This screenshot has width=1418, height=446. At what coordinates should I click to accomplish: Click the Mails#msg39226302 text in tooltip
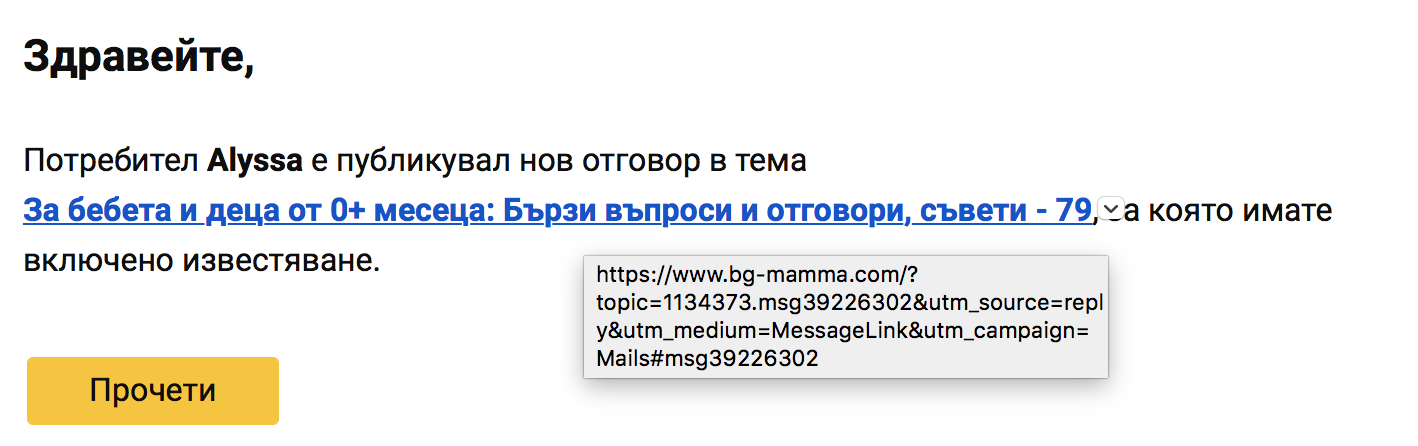click(x=706, y=358)
